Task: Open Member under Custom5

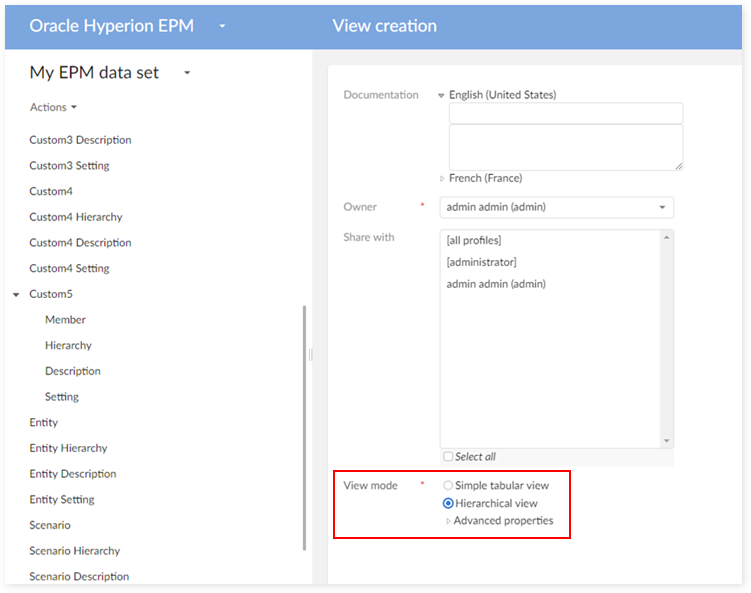Action: click(x=65, y=319)
